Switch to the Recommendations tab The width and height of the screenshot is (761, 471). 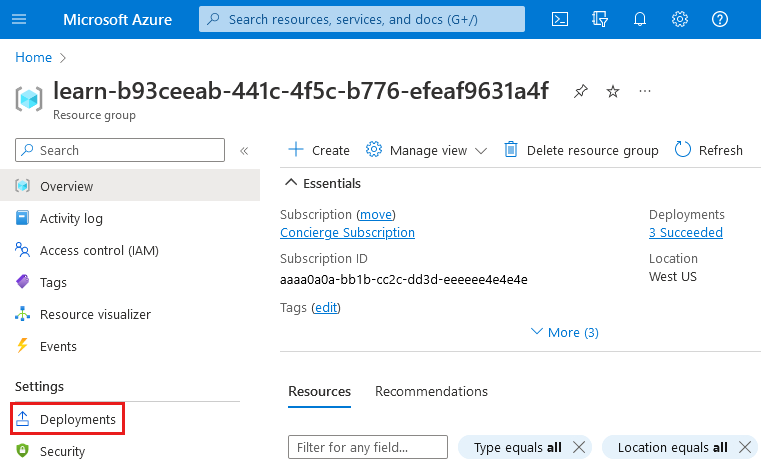coord(431,391)
